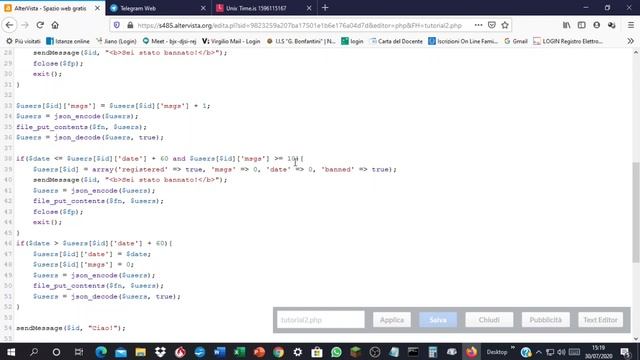
Task: Click the URL address bar
Action: click(300, 25)
